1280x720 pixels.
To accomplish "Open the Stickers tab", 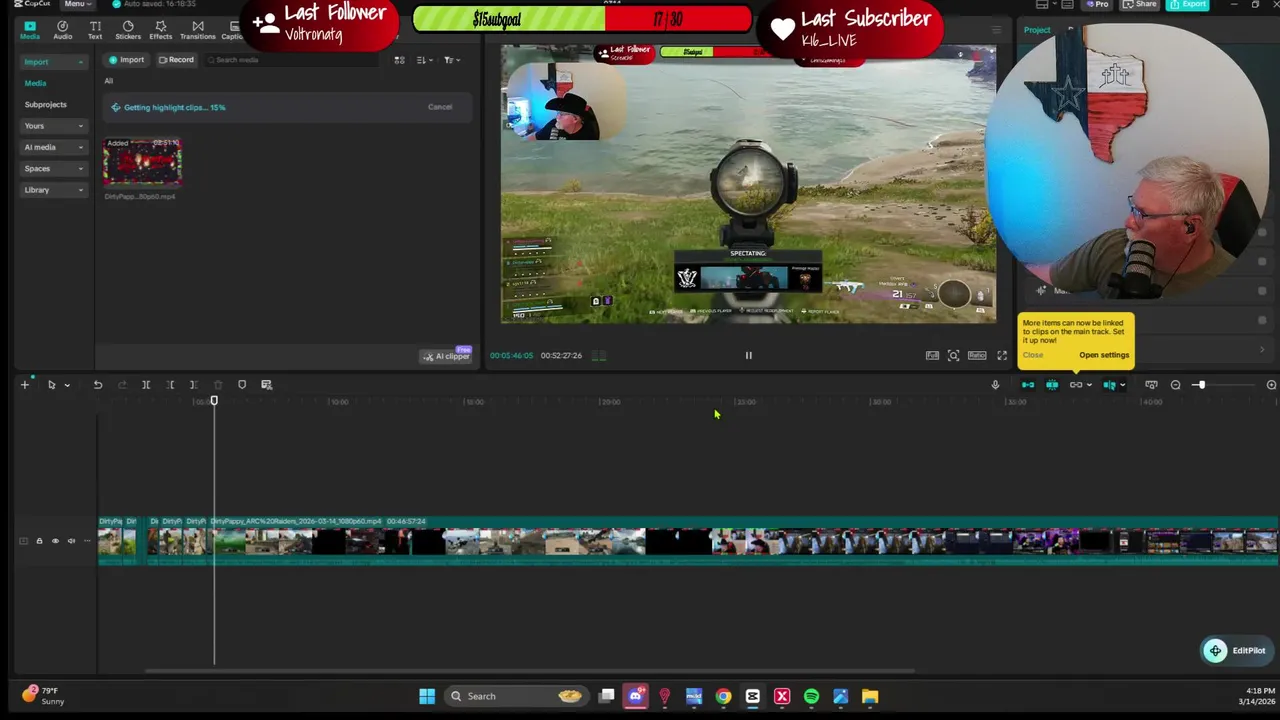I will point(128,30).
